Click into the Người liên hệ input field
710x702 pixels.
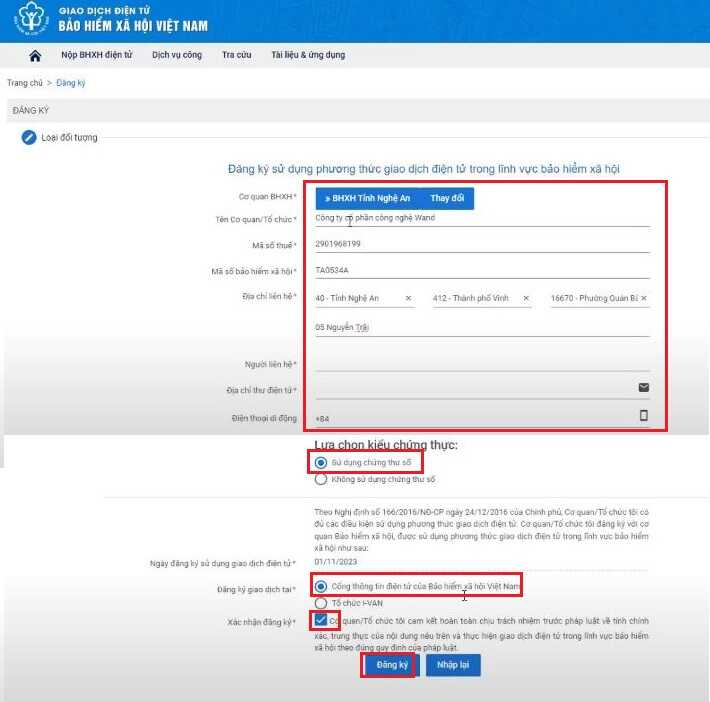click(x=482, y=363)
